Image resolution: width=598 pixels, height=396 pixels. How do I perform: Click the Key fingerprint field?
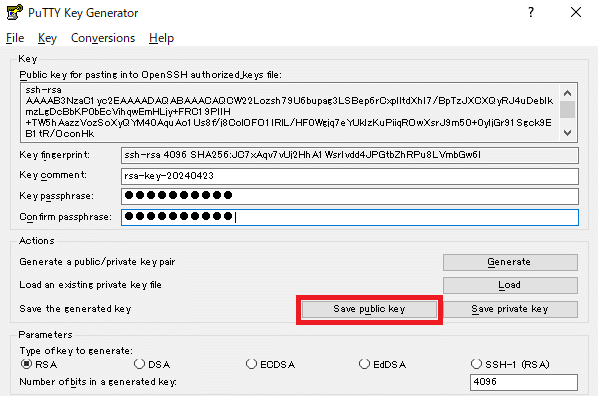[x=350, y=155]
